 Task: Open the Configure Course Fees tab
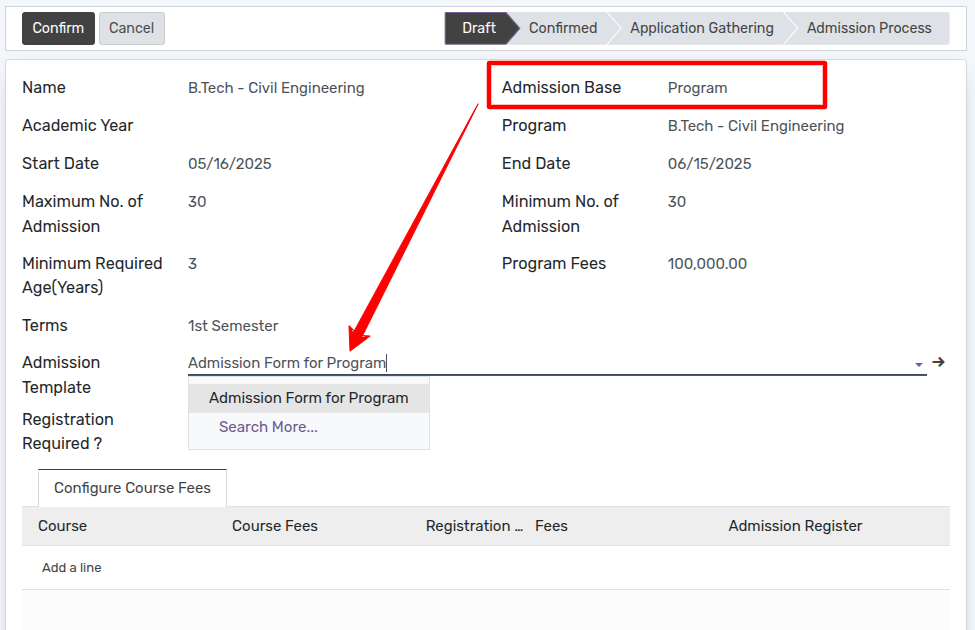(132, 488)
